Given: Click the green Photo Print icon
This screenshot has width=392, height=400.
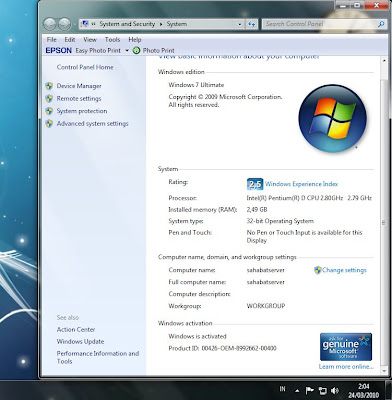Looking at the screenshot, I should click(x=136, y=50).
